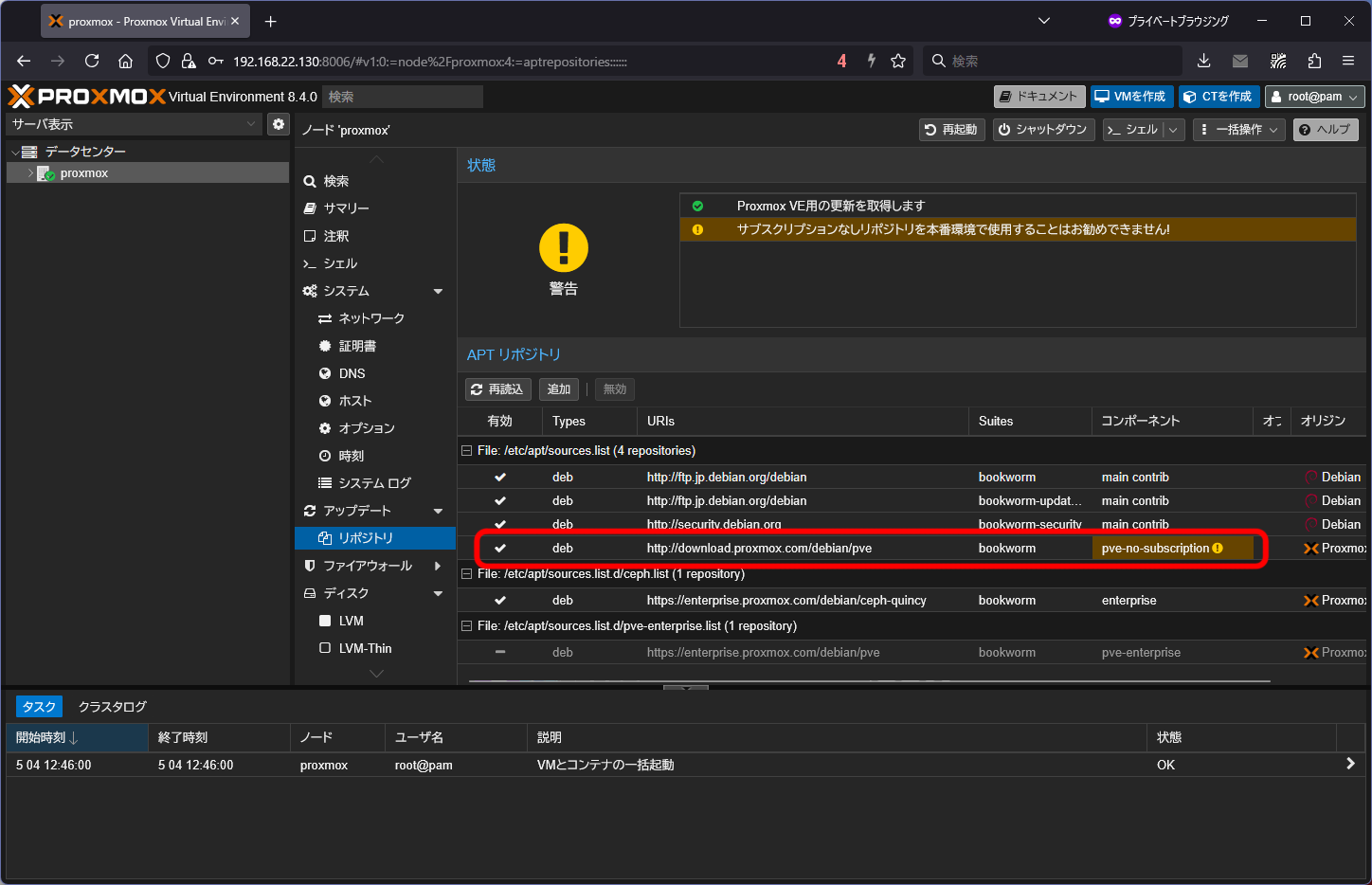Select リポジトリ repositories item

pyautogui.click(x=375, y=538)
